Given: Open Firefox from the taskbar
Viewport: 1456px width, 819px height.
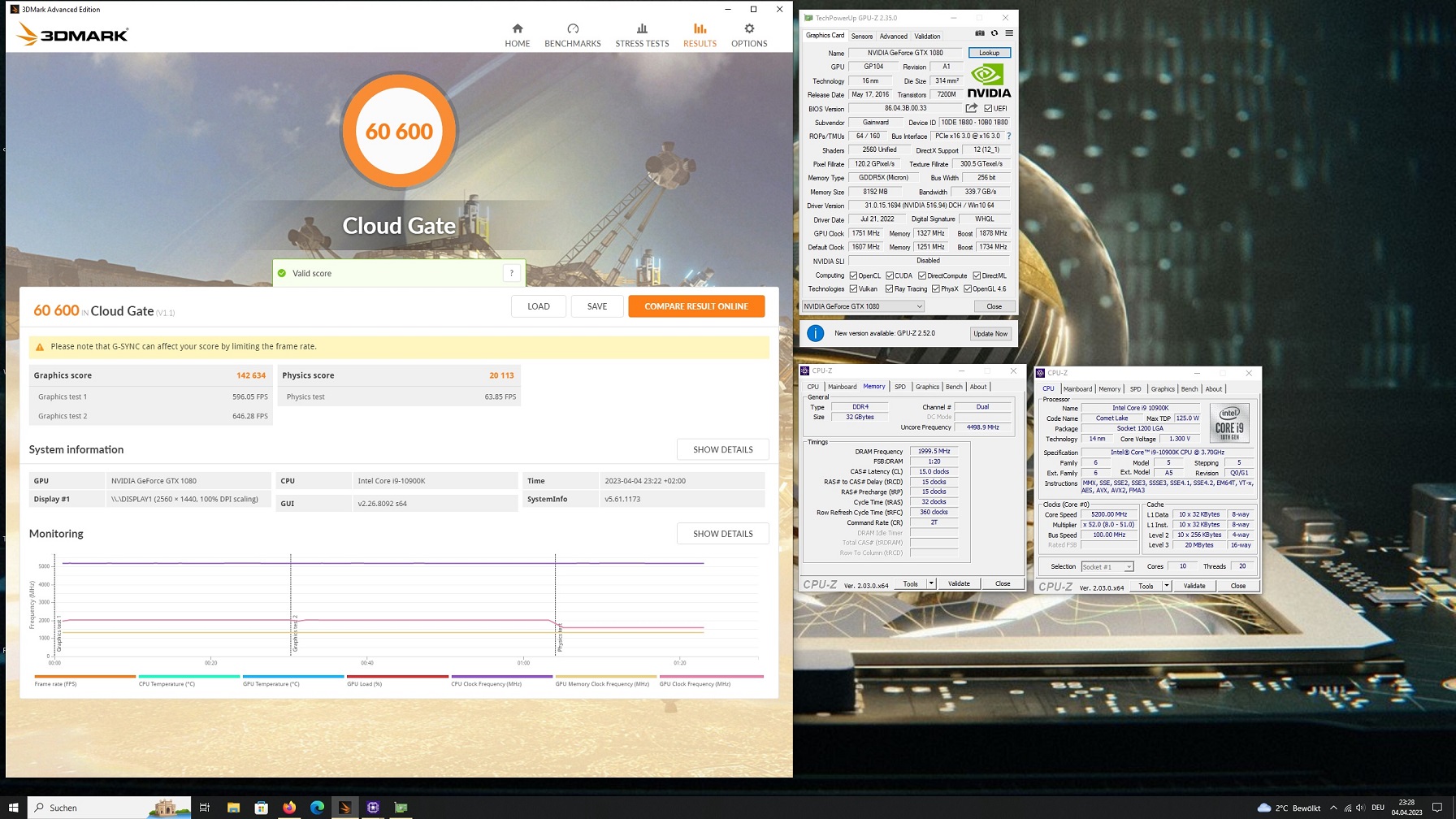Looking at the screenshot, I should coord(289,808).
